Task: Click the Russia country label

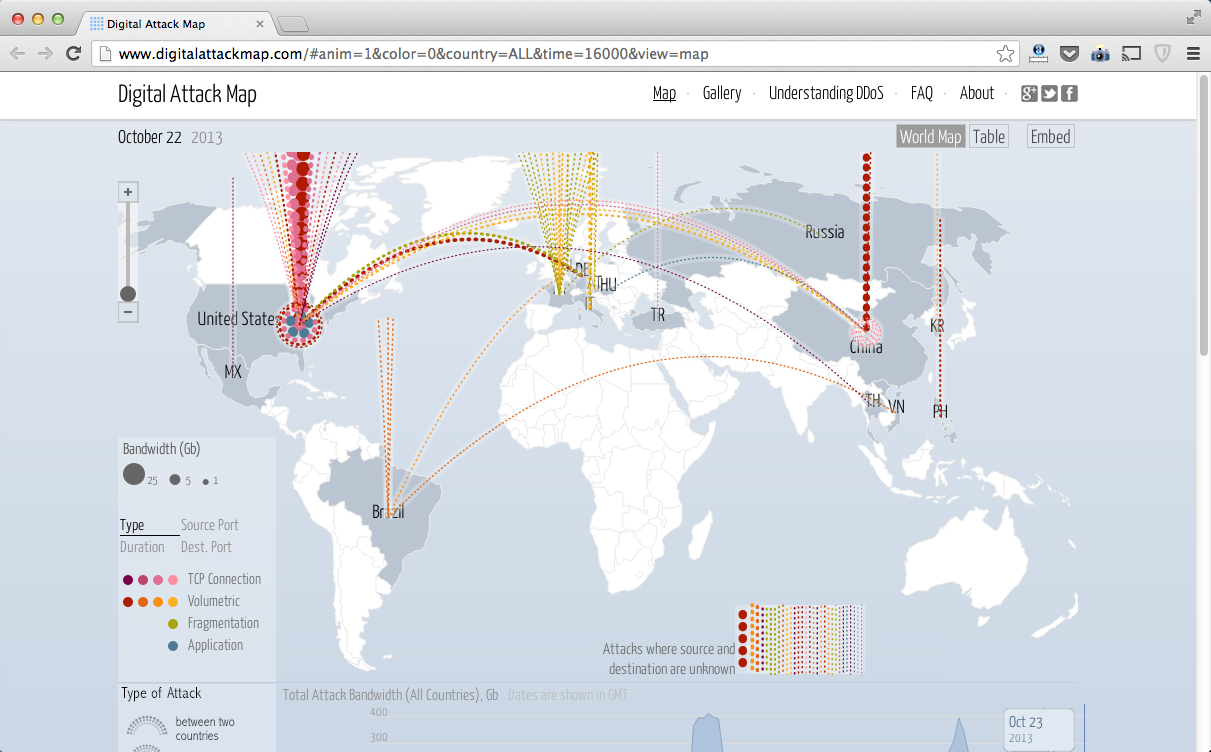Action: click(x=825, y=232)
